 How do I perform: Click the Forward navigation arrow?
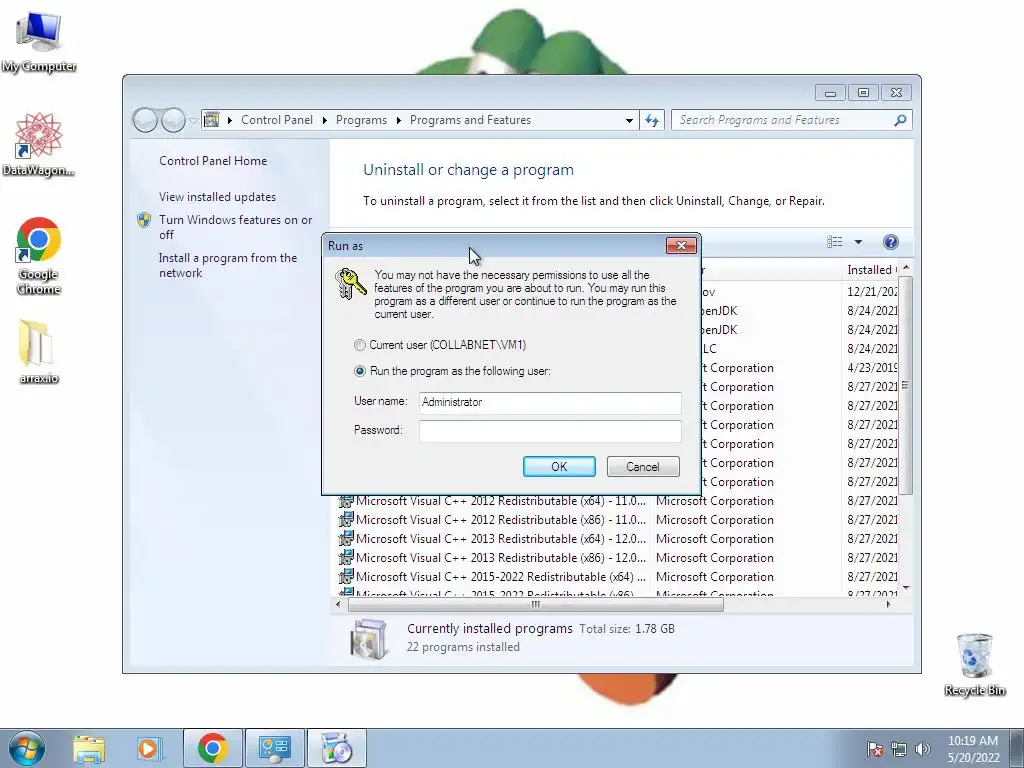click(x=173, y=120)
